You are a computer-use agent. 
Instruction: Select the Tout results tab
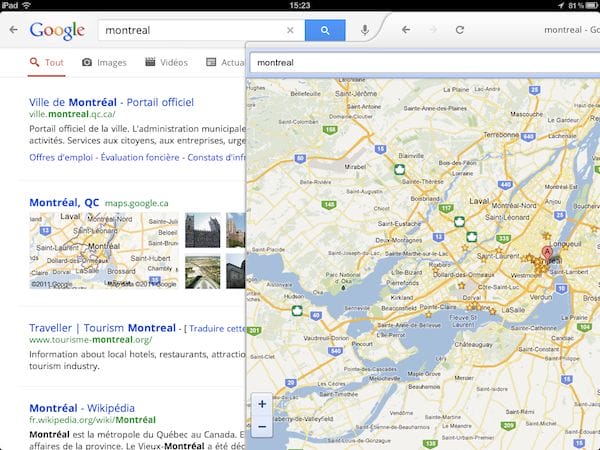[x=46, y=62]
